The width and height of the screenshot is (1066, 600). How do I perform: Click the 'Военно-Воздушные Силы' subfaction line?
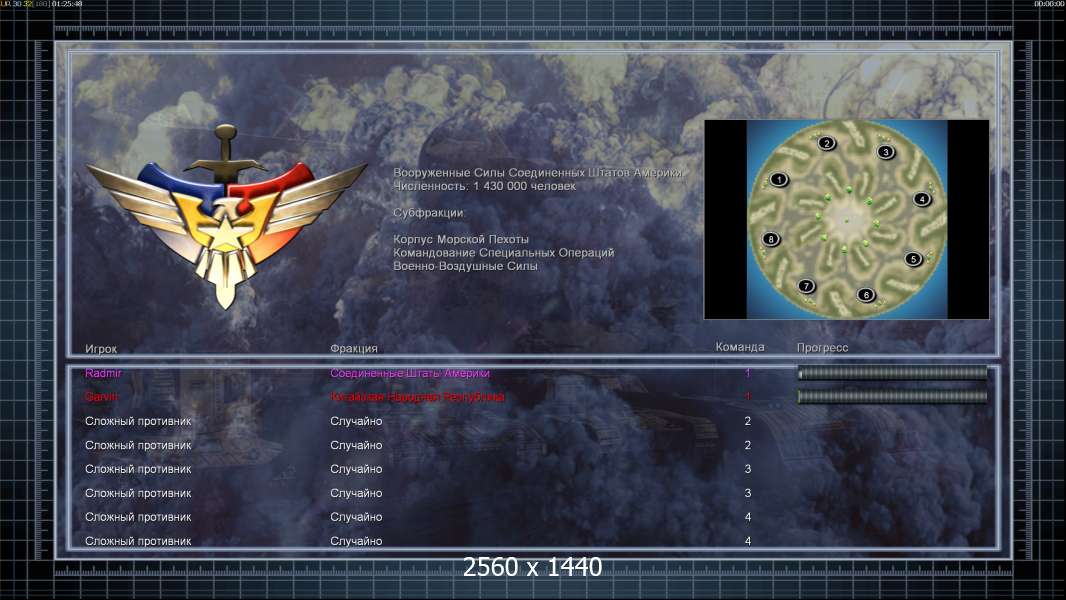pyautogui.click(x=465, y=266)
